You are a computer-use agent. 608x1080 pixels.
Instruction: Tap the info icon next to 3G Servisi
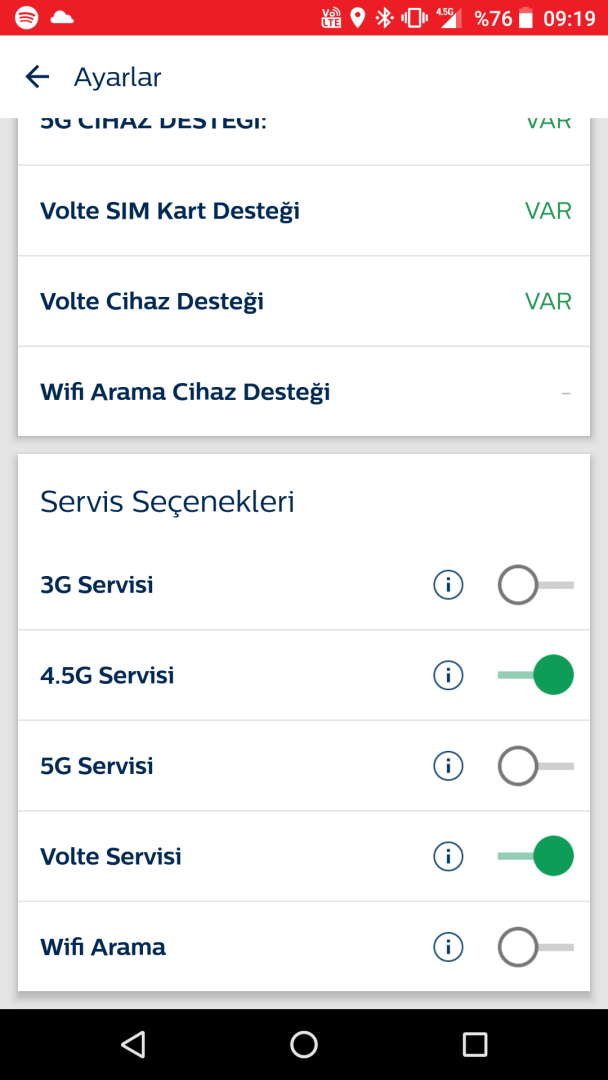(448, 584)
